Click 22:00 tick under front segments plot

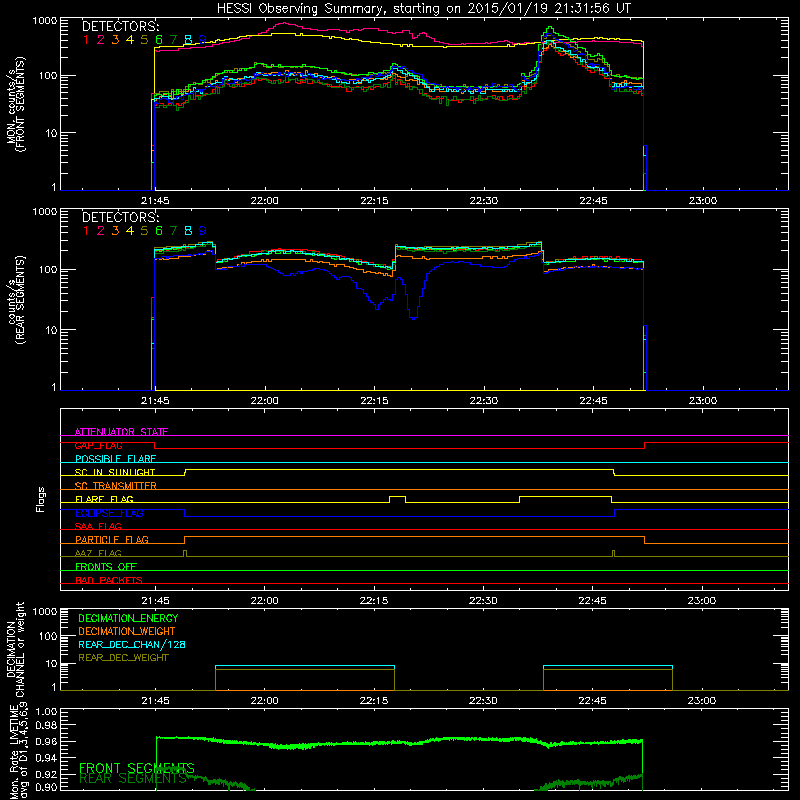(265, 201)
